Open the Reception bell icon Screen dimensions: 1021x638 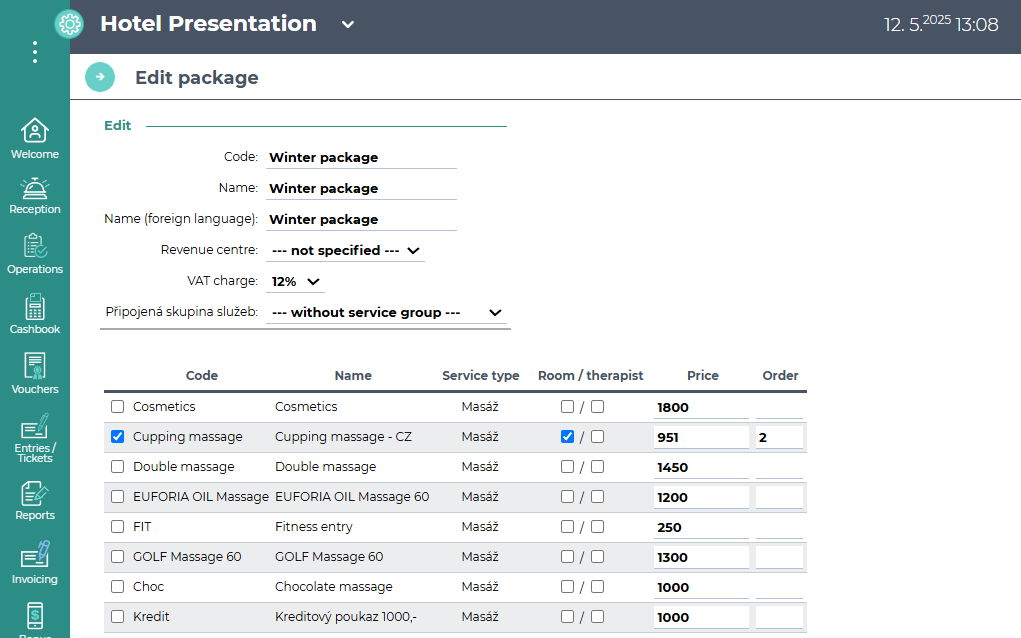pos(35,188)
